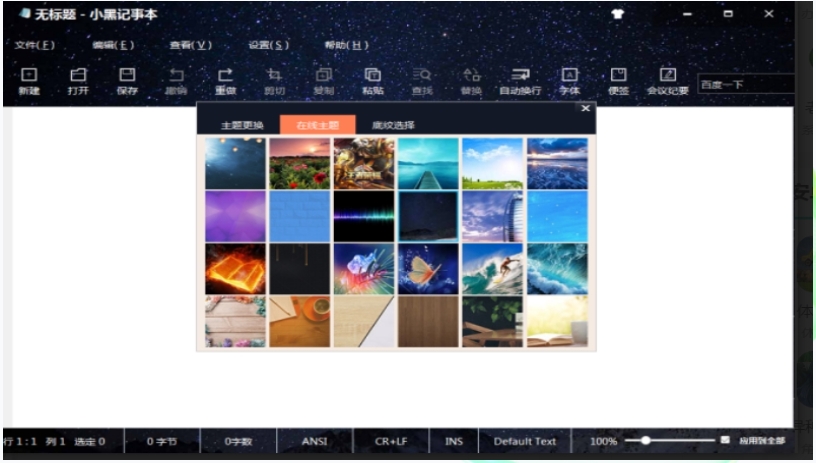The width and height of the screenshot is (816, 463).
Task: Pick the blue brick wall theme thumbnail
Action: pos(300,216)
